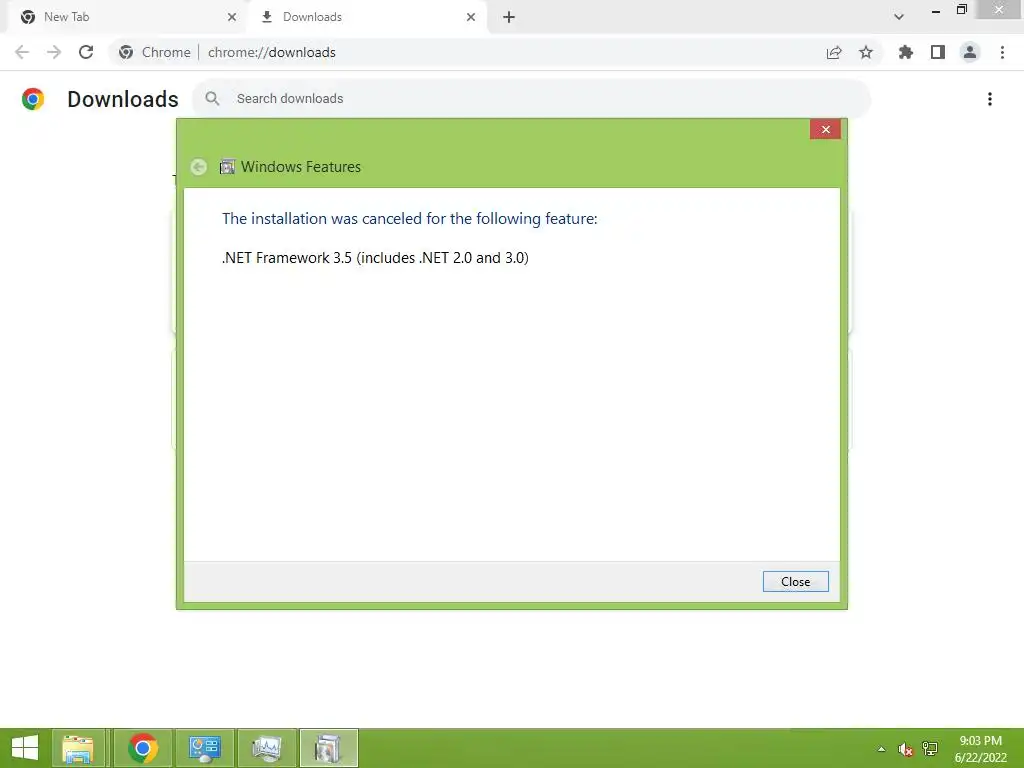Open the clock showing 9:03 PM
Image resolution: width=1024 pixels, height=768 pixels.
tap(980, 749)
